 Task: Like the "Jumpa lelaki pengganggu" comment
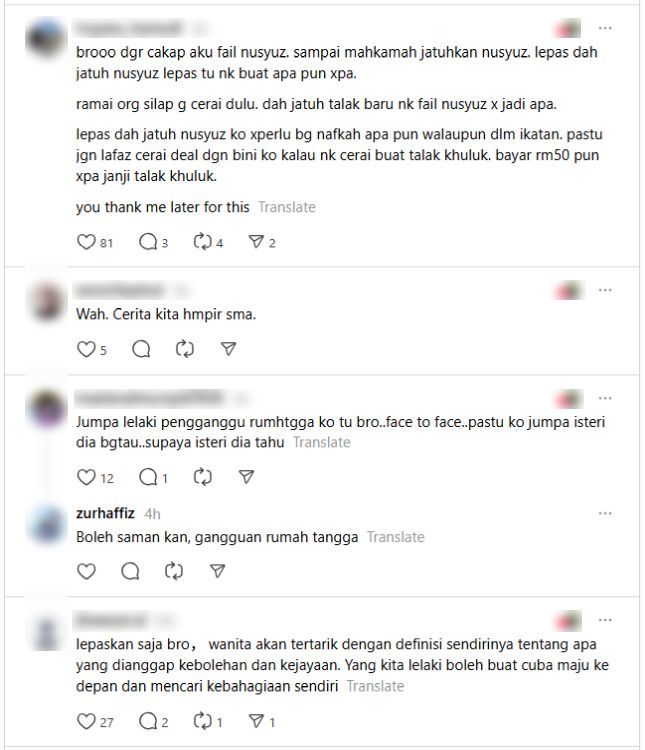coord(86,477)
